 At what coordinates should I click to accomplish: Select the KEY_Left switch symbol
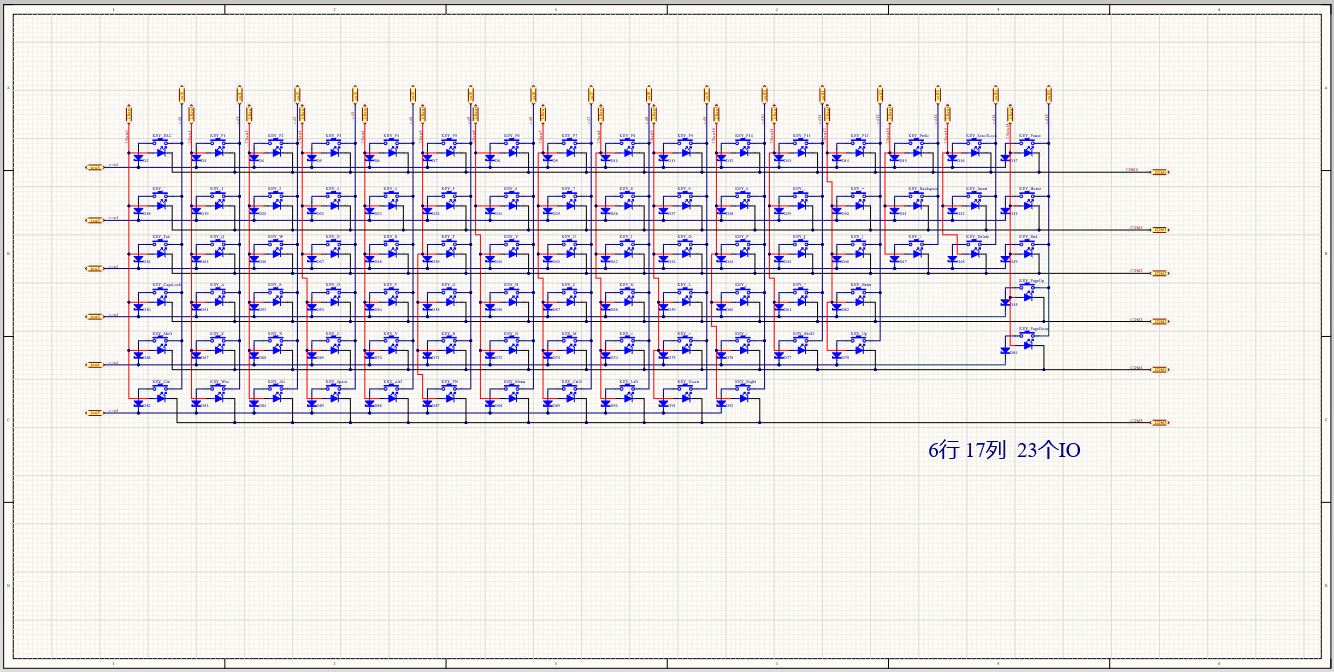[x=627, y=389]
